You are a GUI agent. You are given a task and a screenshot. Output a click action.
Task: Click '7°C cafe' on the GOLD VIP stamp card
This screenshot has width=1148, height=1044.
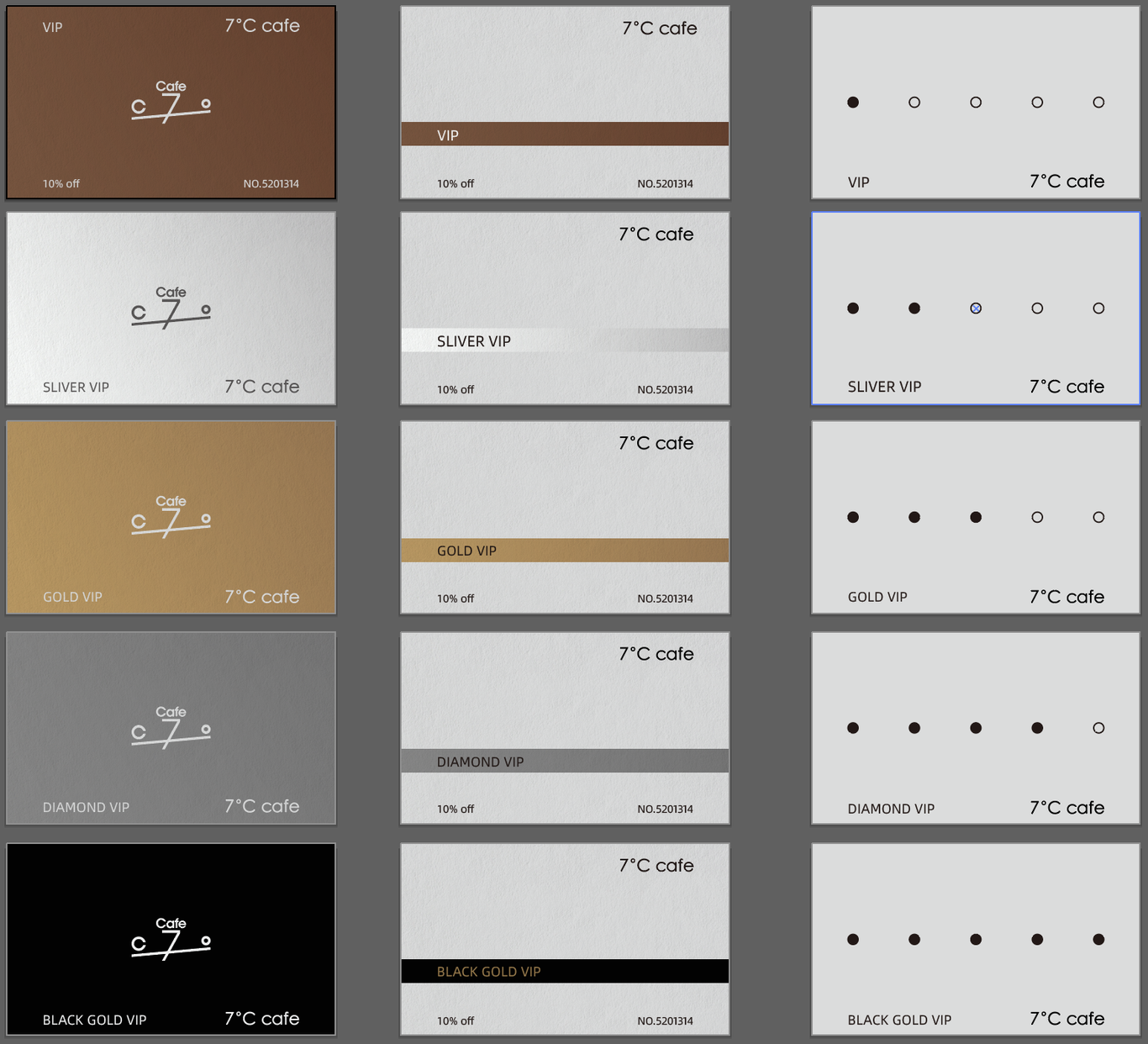1067,597
